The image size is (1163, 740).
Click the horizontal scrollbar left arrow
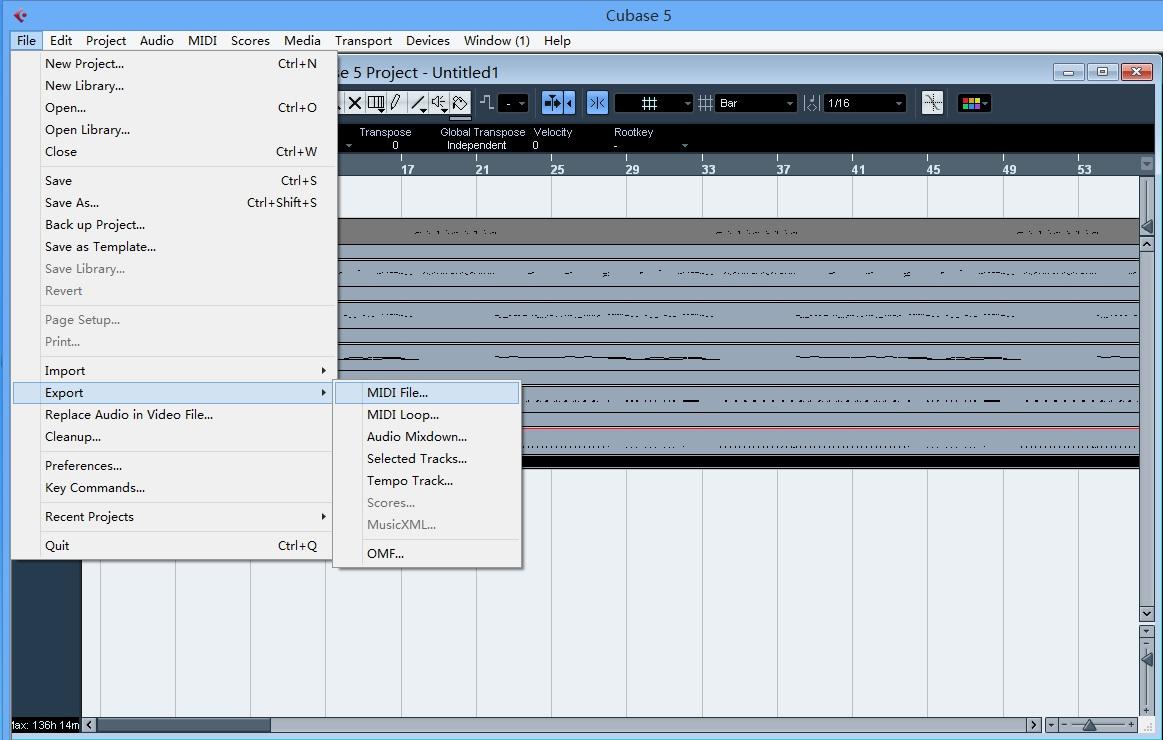click(90, 724)
